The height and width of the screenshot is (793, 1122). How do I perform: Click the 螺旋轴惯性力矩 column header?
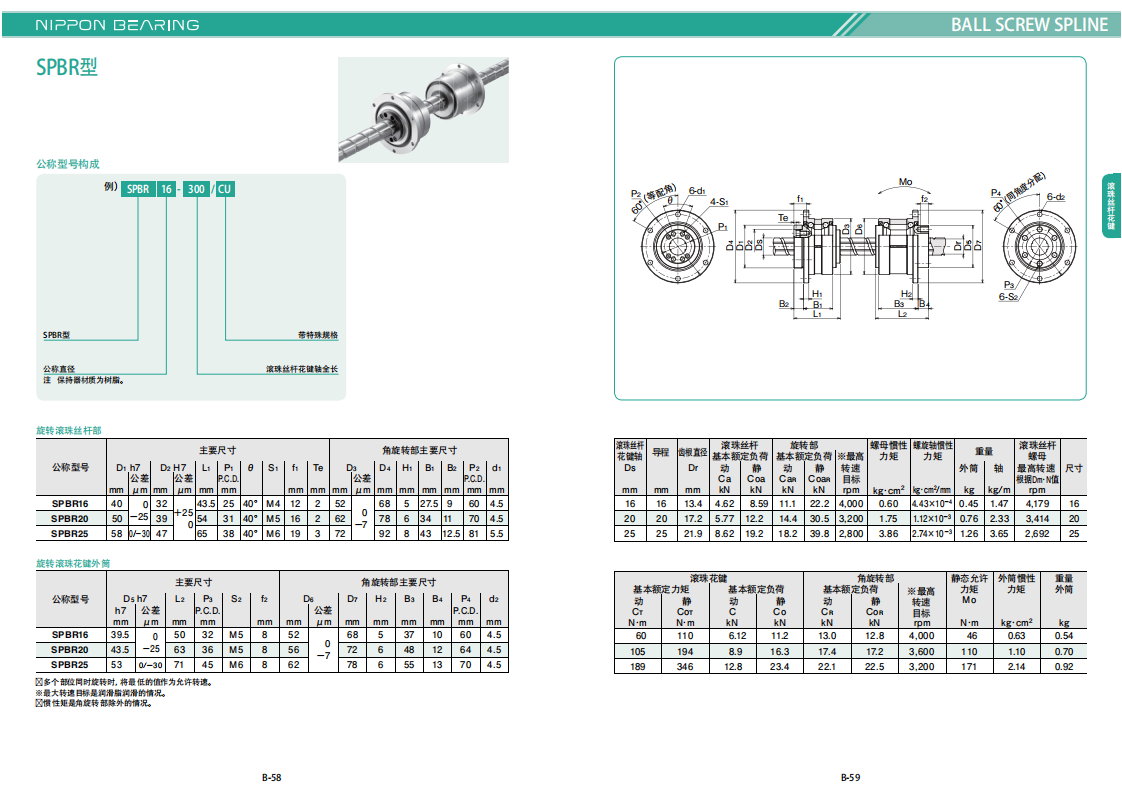point(932,450)
